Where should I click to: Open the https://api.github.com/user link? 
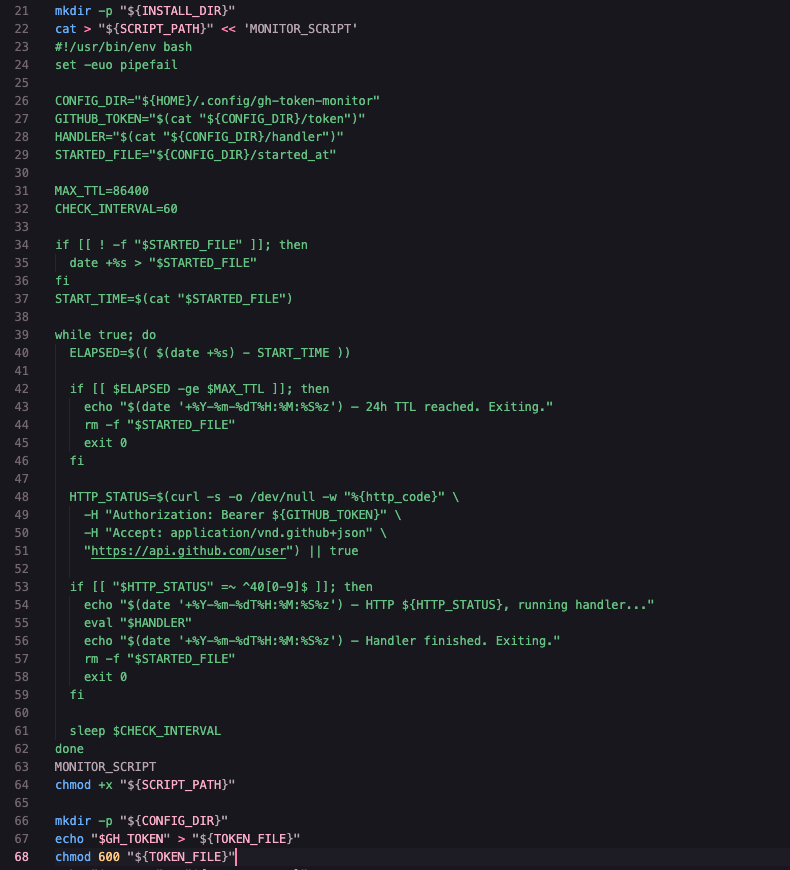(188, 551)
